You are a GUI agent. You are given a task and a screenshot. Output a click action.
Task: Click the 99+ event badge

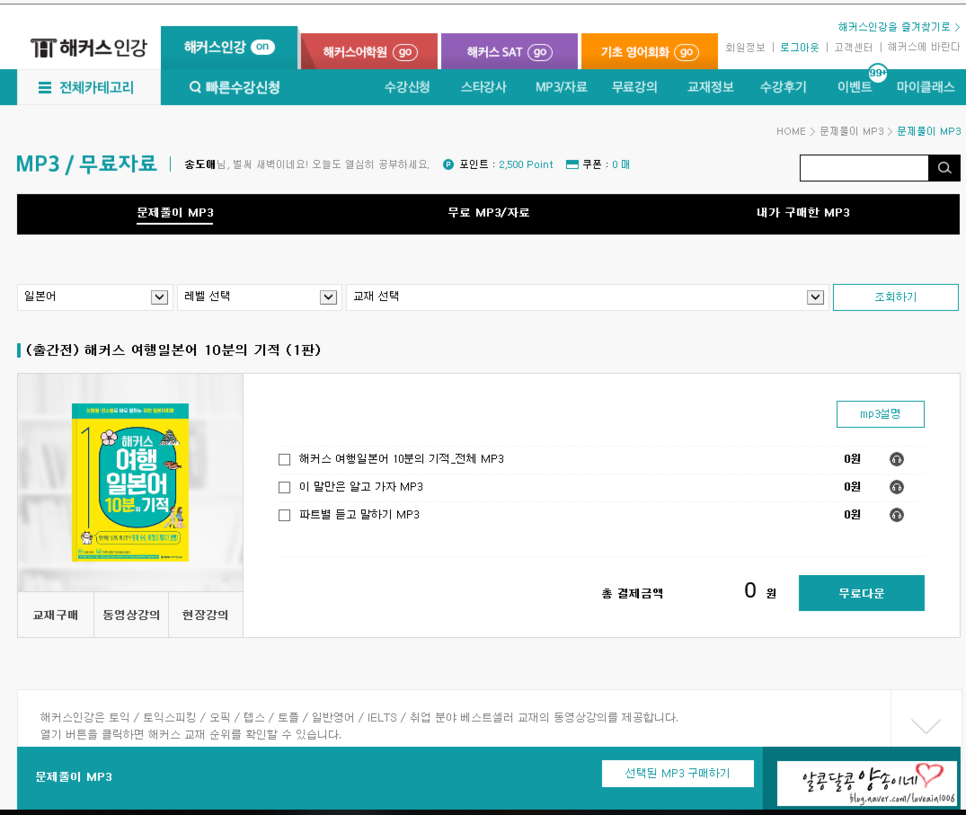pyautogui.click(x=877, y=72)
